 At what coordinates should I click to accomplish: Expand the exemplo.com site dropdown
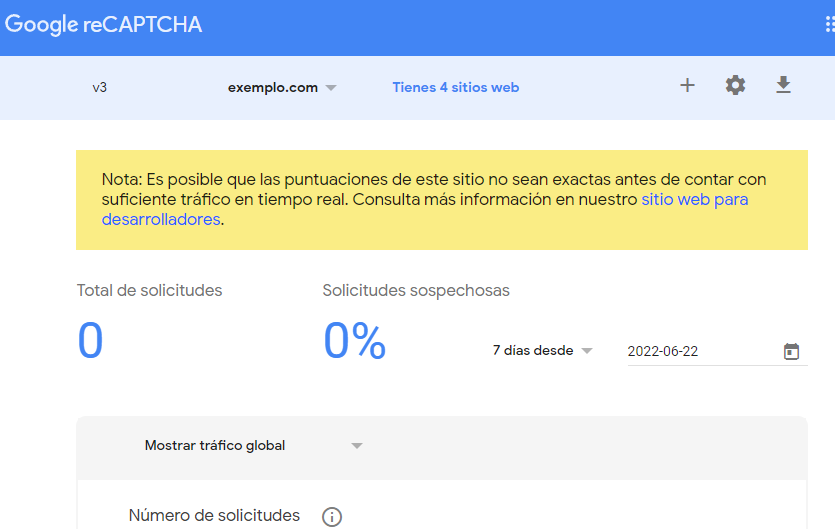click(282, 87)
